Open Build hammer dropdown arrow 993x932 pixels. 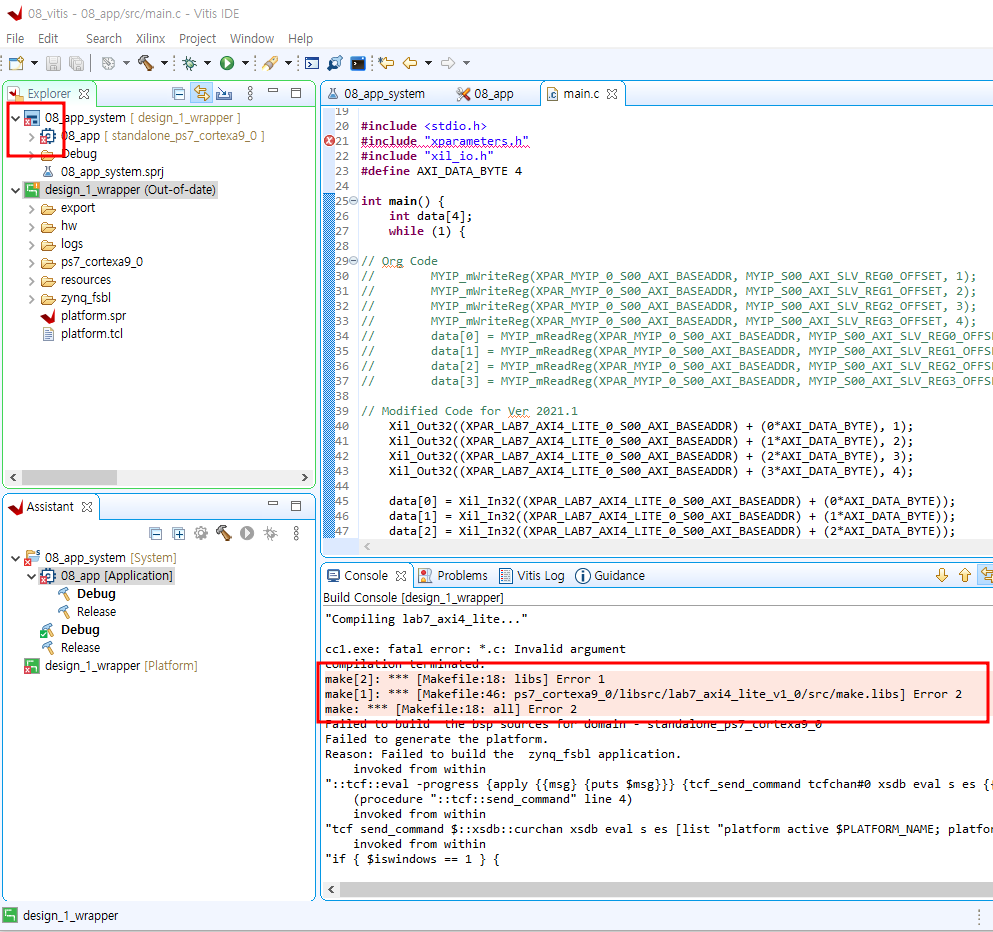pos(164,63)
